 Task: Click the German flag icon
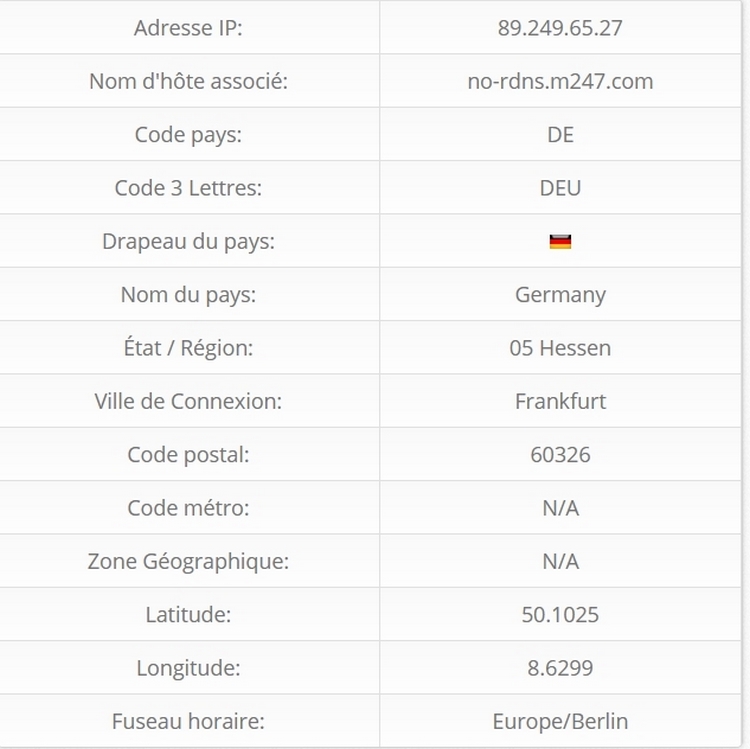click(x=560, y=242)
